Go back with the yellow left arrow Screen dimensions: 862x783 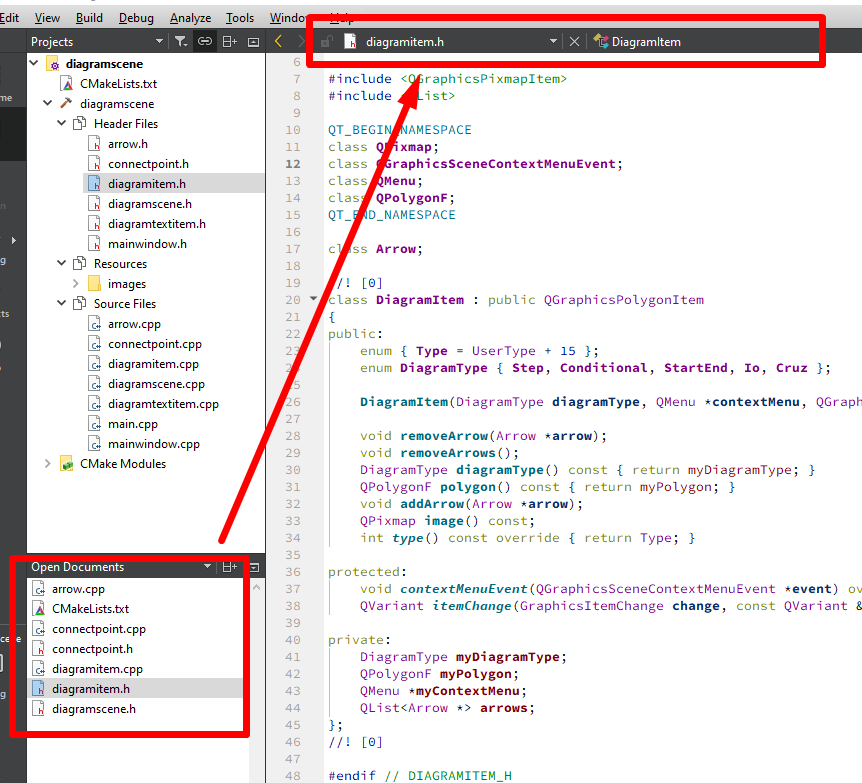pos(279,42)
